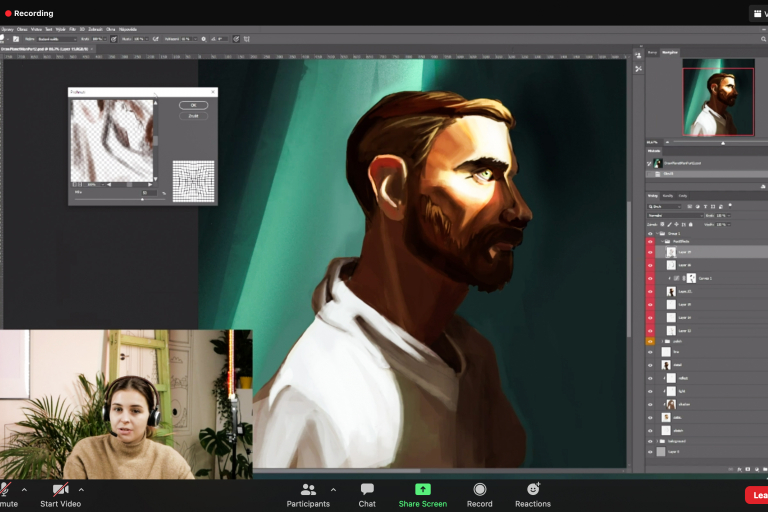Click Start Video in Zoom

click(60, 495)
